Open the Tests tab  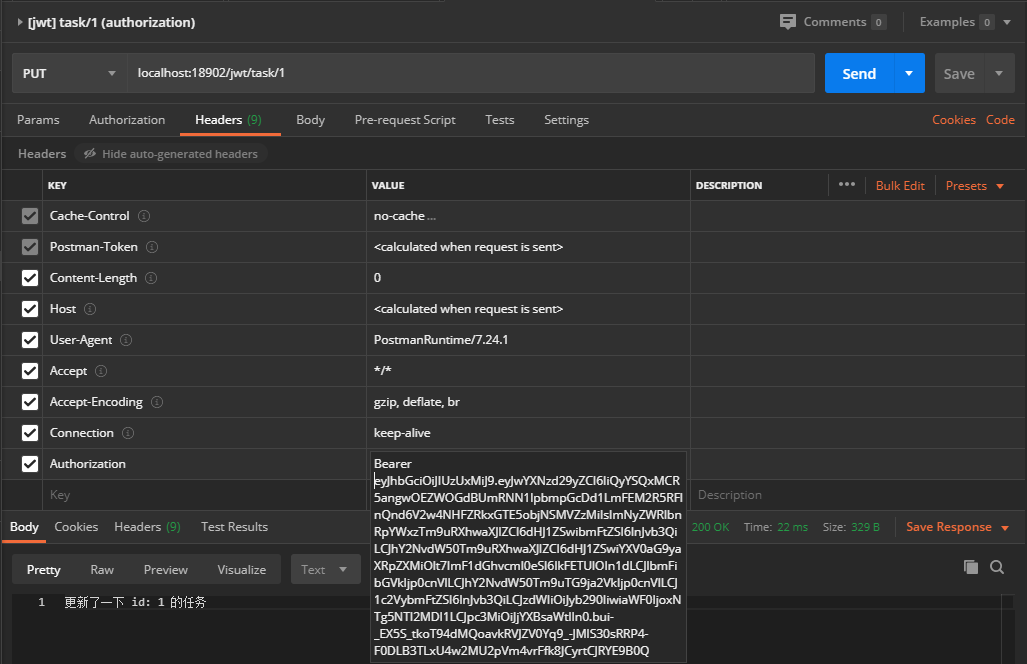point(500,120)
